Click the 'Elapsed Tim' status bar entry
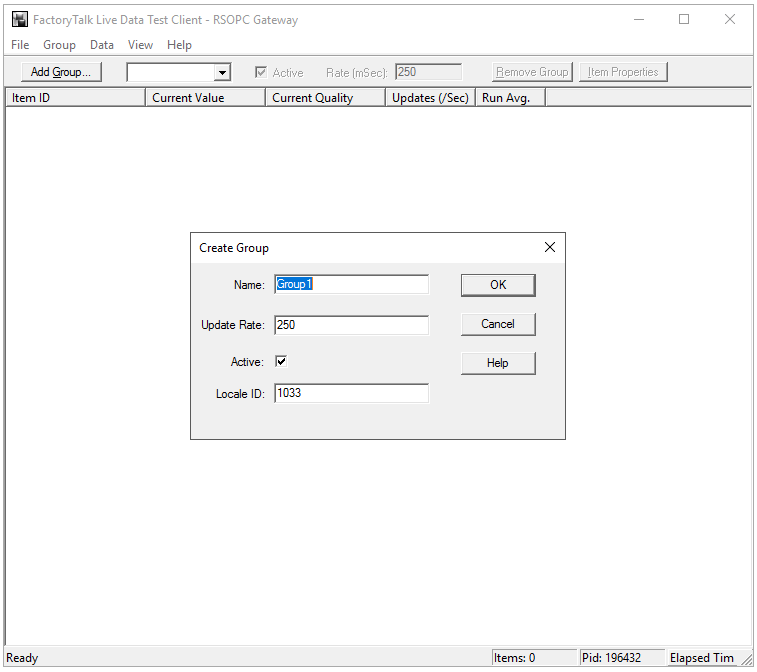This screenshot has width=757, height=672. (x=702, y=658)
